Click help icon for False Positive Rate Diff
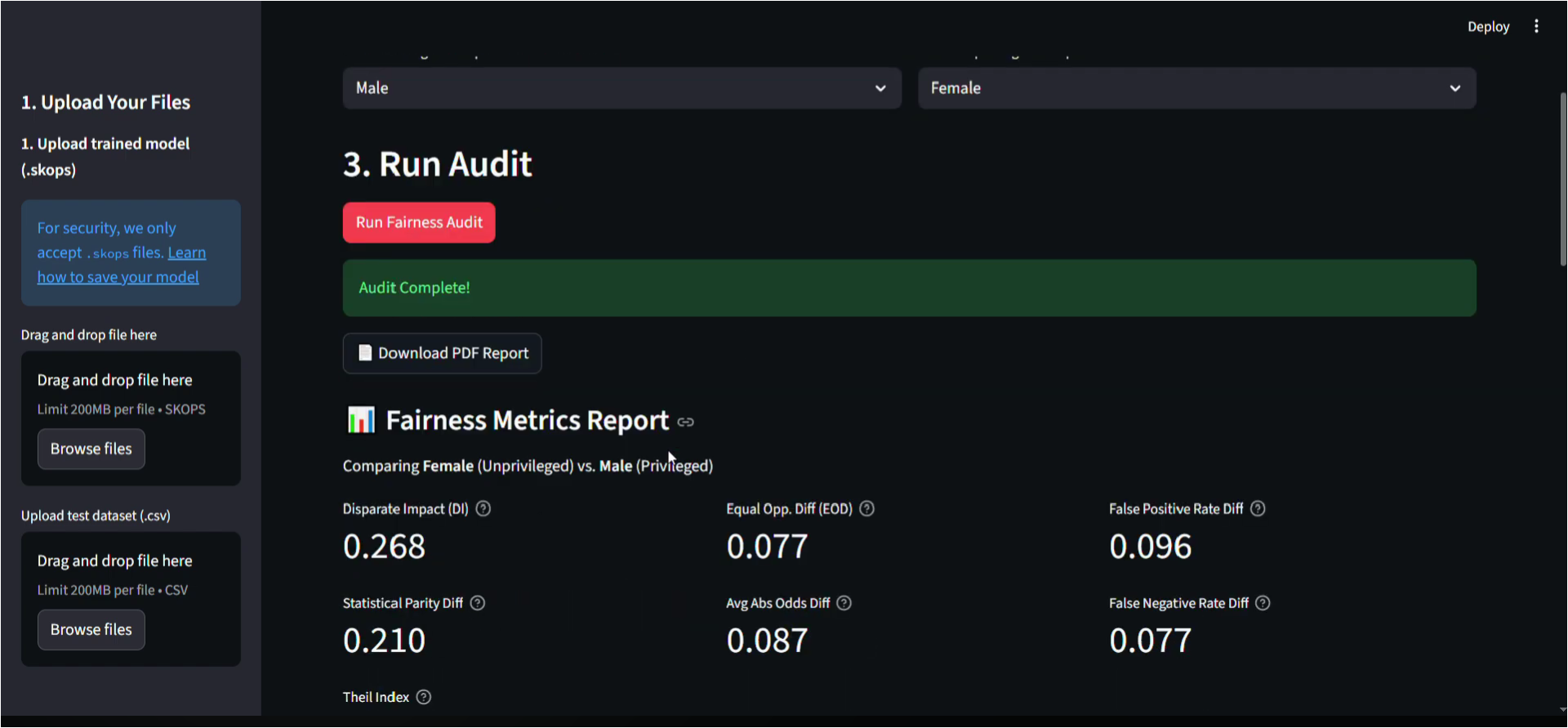The image size is (1568, 728). pyautogui.click(x=1258, y=509)
